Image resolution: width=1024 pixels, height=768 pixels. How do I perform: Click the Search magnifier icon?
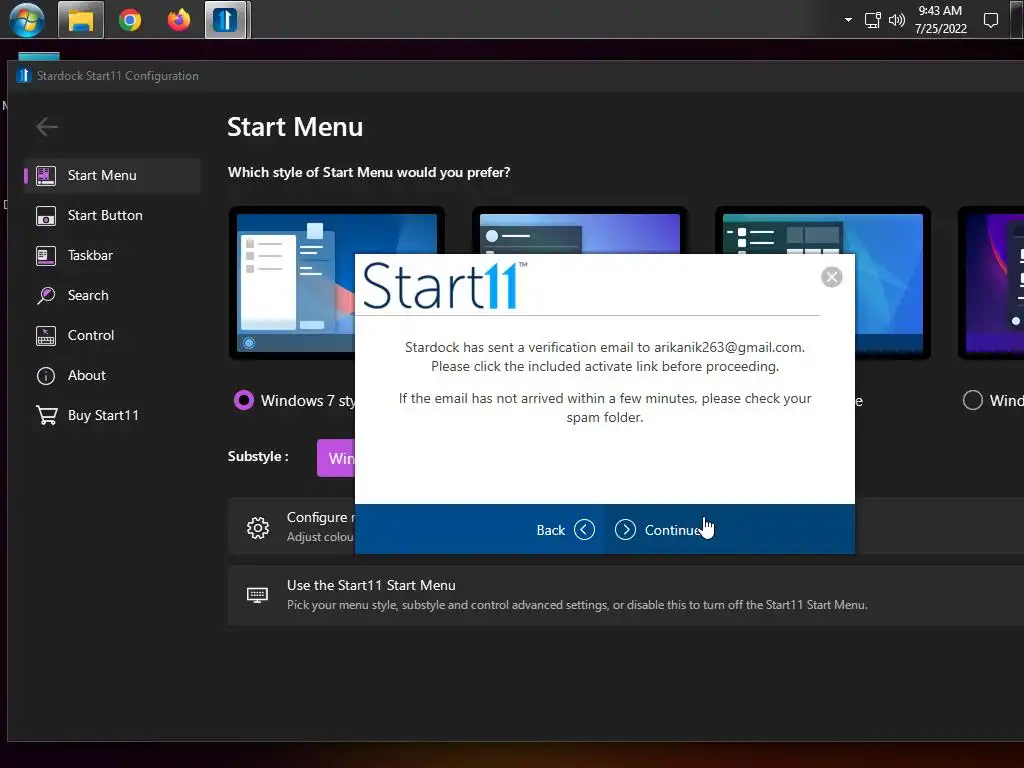(x=46, y=295)
